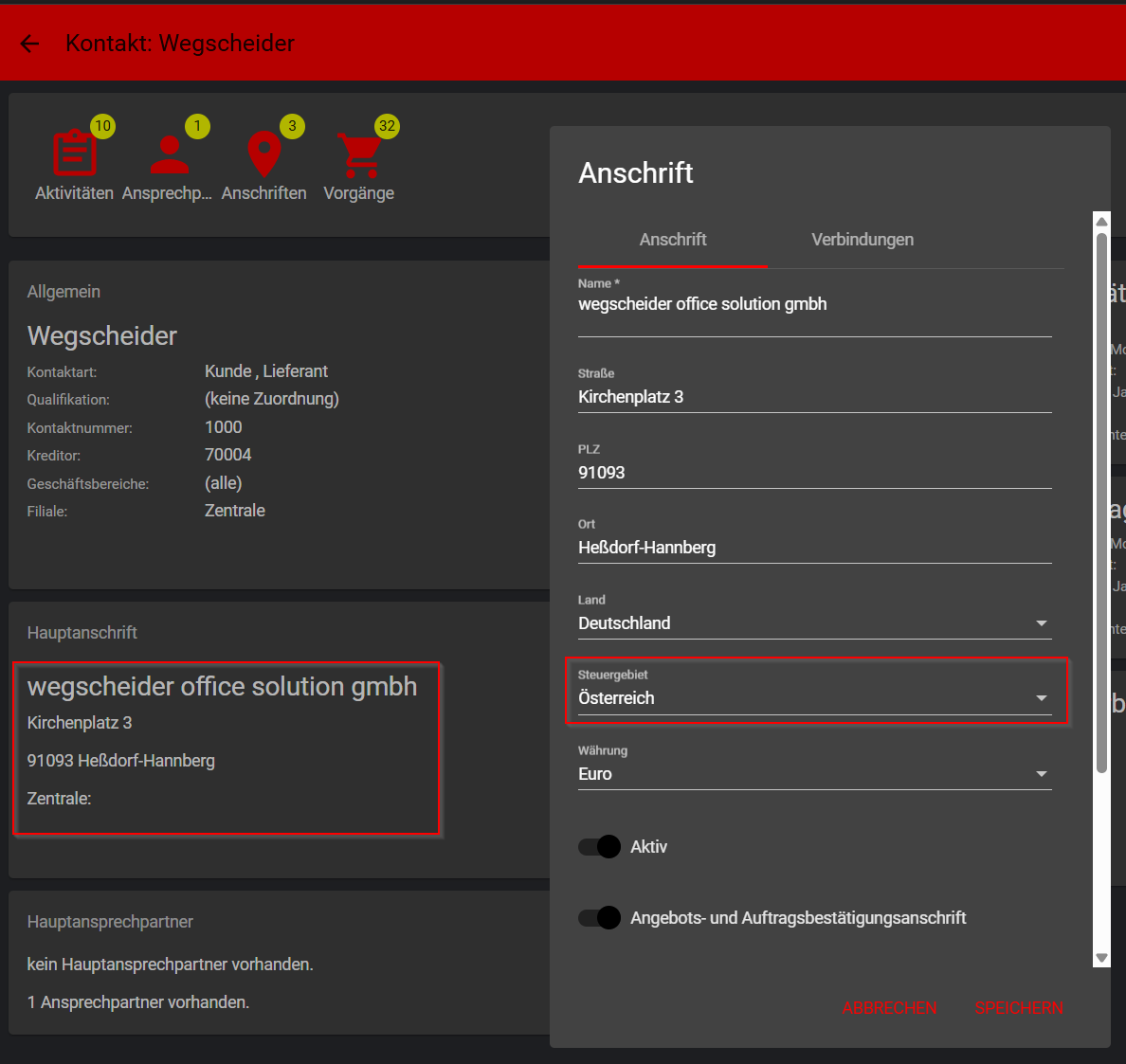This screenshot has height=1064, width=1126.
Task: Click the dialog scrollbar up arrow
Action: [1101, 221]
